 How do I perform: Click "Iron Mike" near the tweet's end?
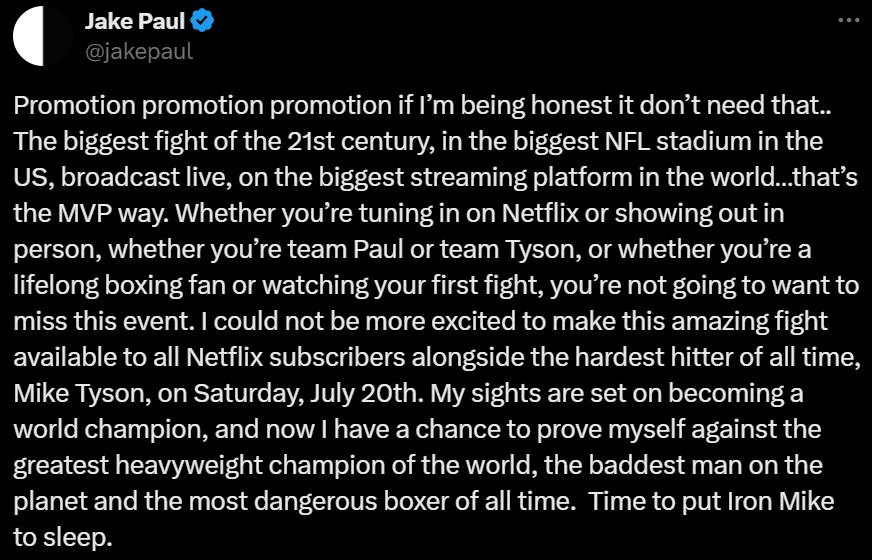(781, 500)
